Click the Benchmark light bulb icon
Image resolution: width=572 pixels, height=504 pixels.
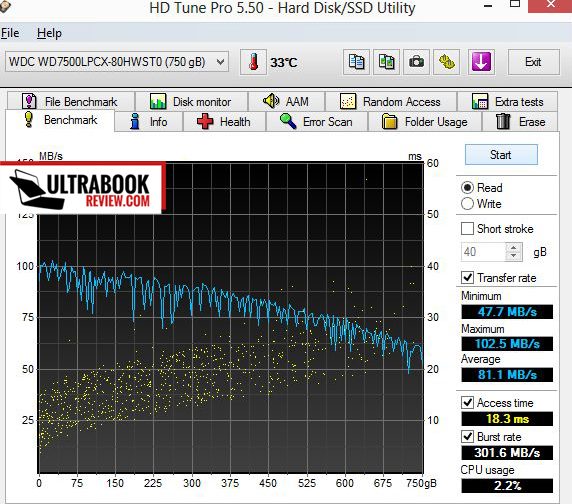[28, 120]
